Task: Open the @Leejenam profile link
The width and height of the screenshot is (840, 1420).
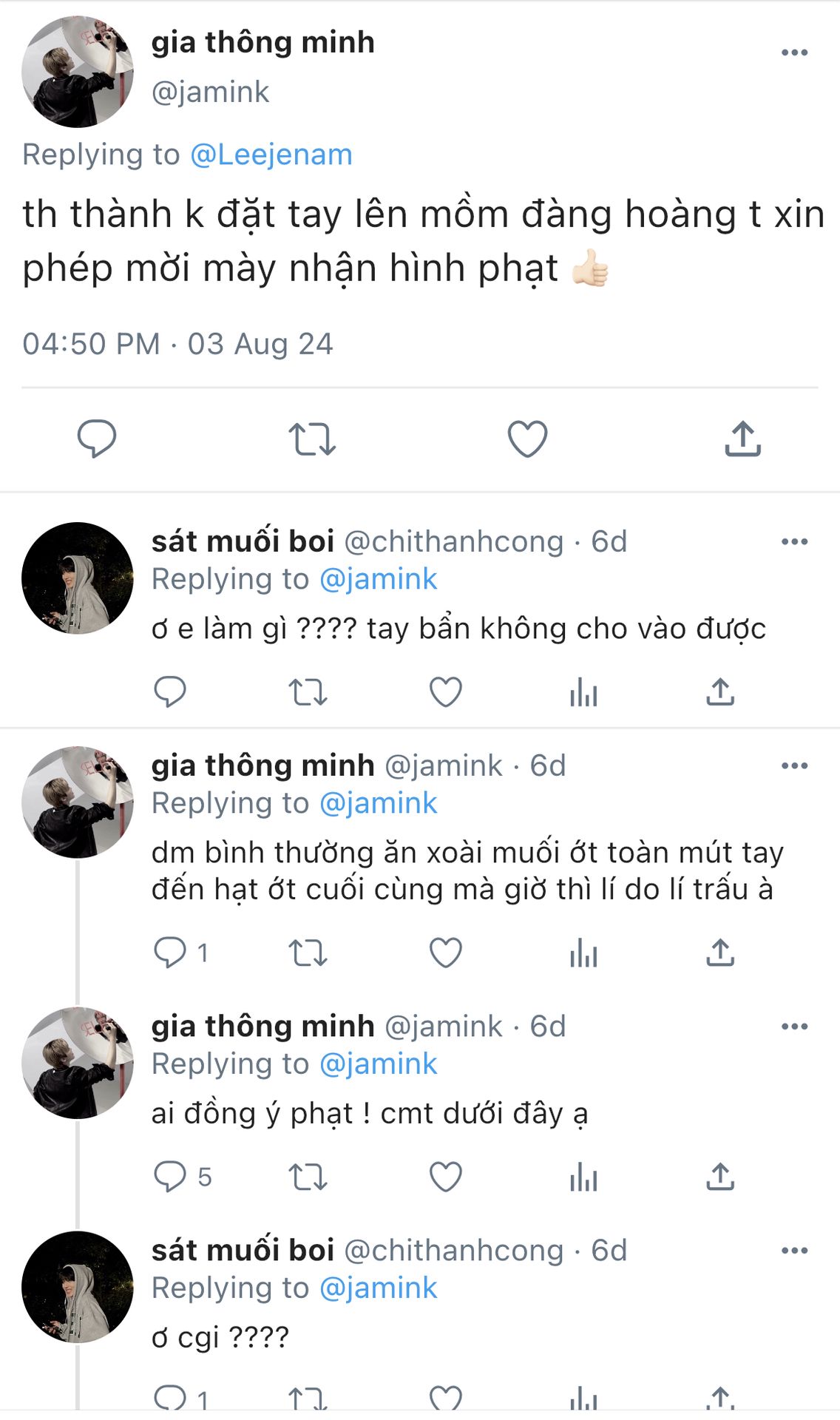Action: [271, 155]
